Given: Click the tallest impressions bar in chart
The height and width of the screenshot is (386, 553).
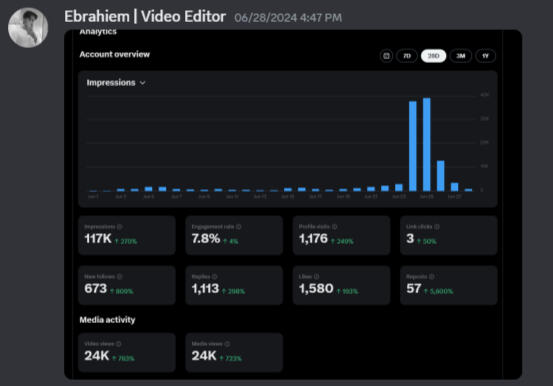Looking at the screenshot, I should point(427,145).
